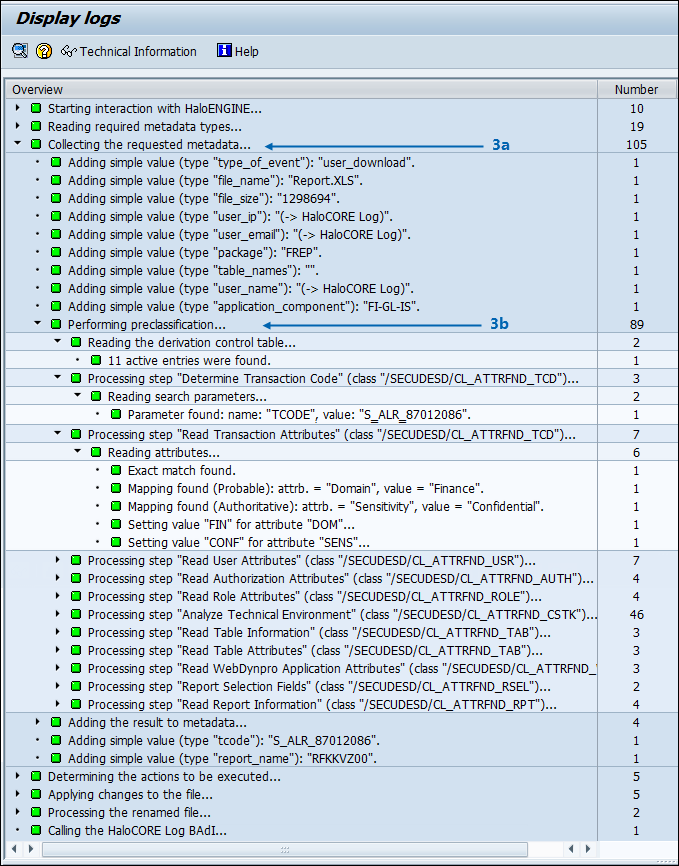Click the yellow question mark icon
Image resolution: width=679 pixels, height=866 pixels.
pyautogui.click(x=44, y=51)
